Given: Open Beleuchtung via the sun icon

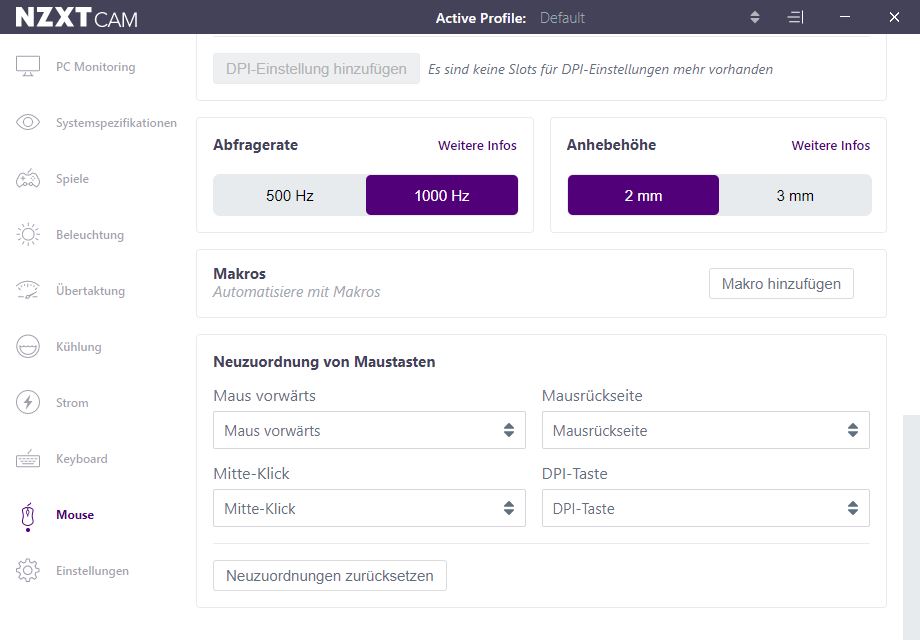Looking at the screenshot, I should pos(28,235).
